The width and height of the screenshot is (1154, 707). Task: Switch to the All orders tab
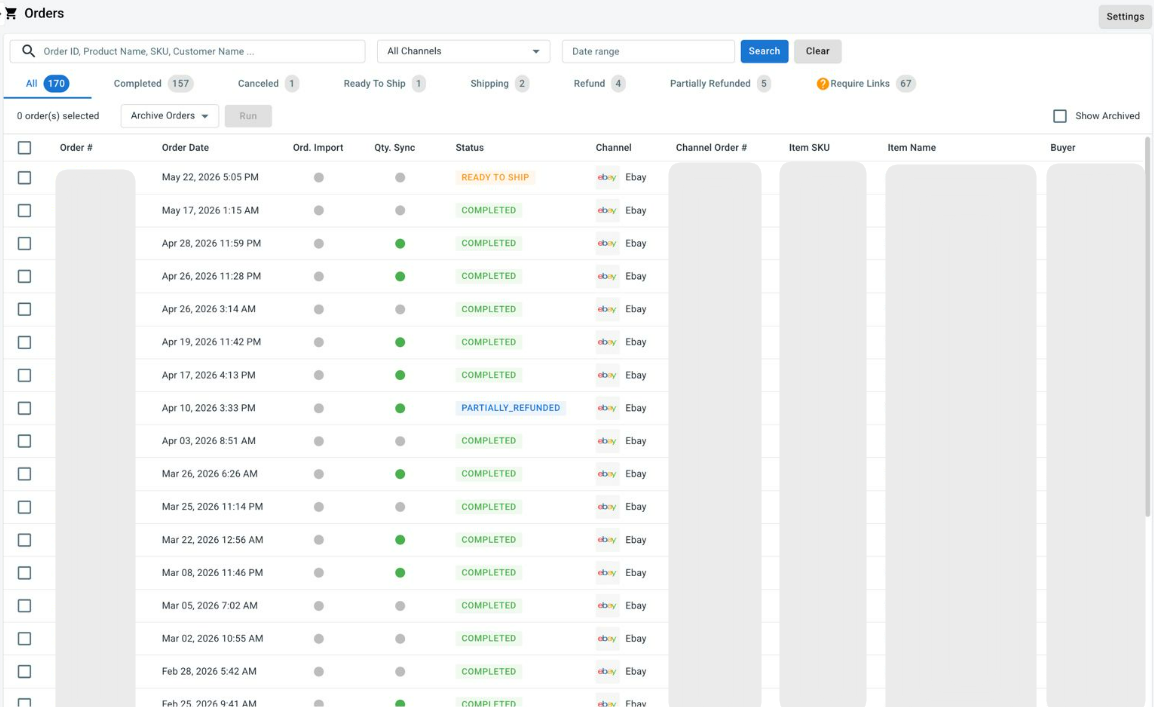(x=47, y=84)
